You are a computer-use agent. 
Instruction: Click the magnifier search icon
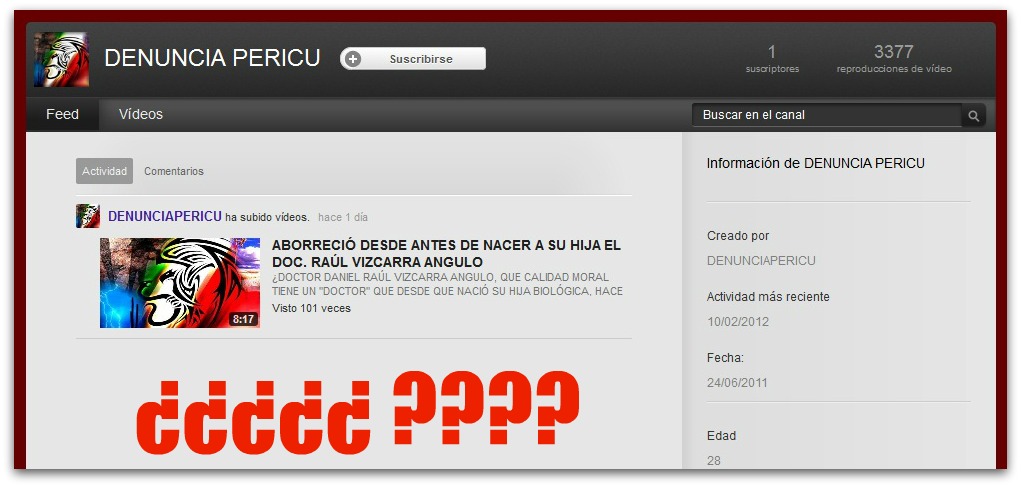click(x=973, y=116)
